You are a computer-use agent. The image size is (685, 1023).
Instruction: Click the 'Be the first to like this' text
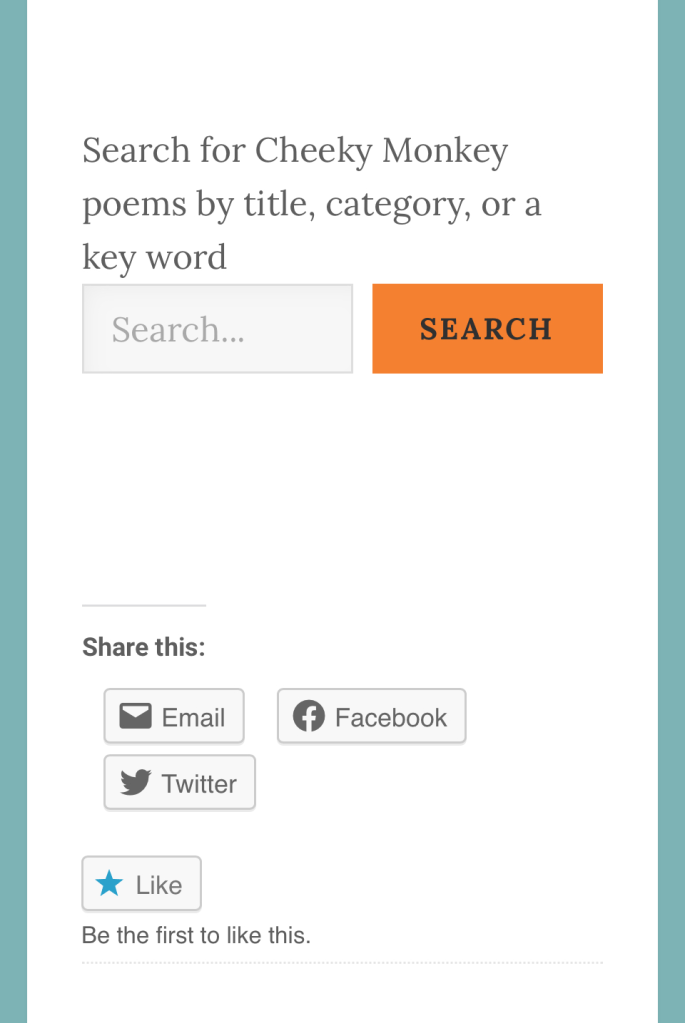(x=196, y=936)
